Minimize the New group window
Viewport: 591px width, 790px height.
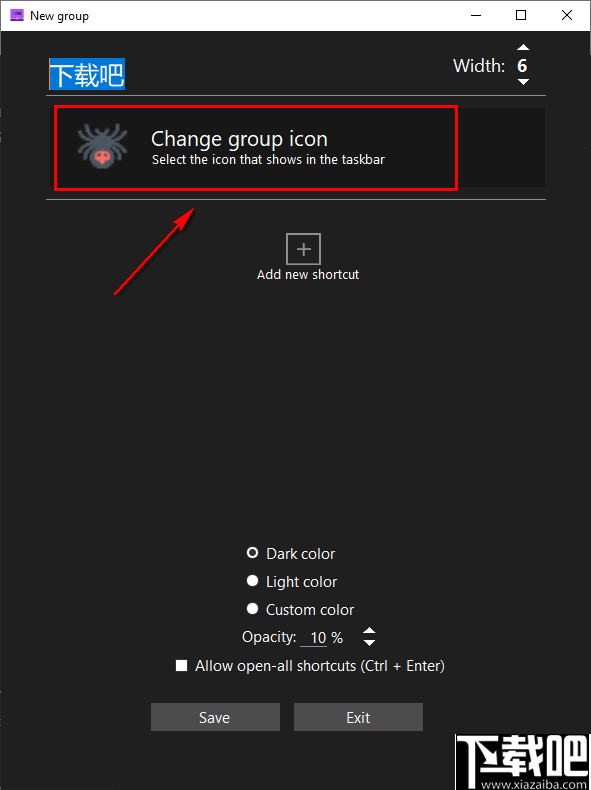pyautogui.click(x=476, y=15)
